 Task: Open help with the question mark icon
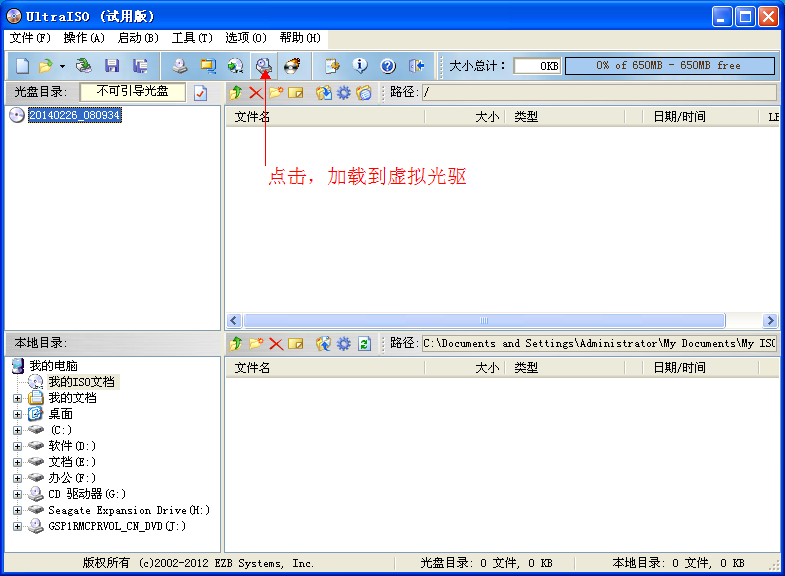388,66
